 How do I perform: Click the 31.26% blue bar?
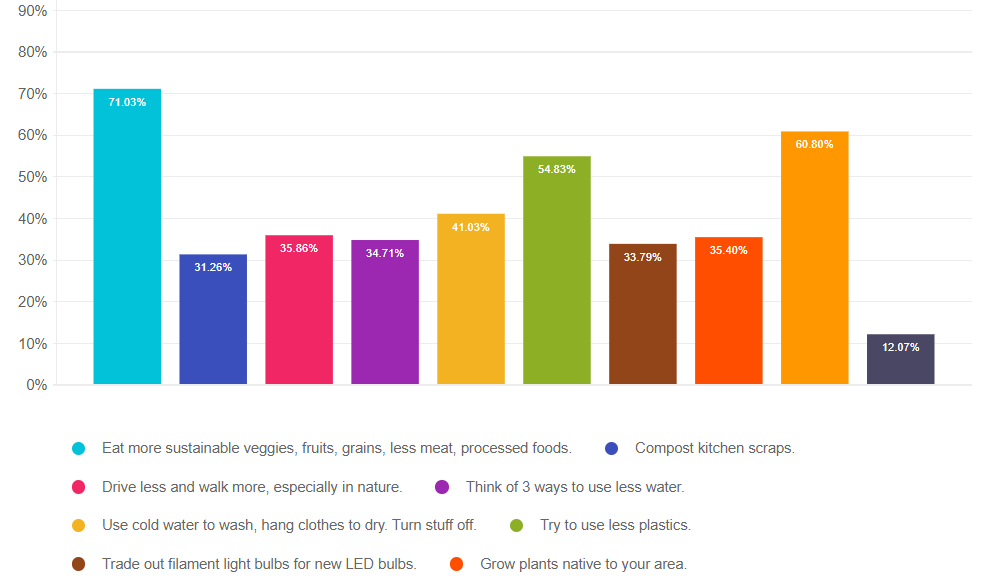[213, 320]
